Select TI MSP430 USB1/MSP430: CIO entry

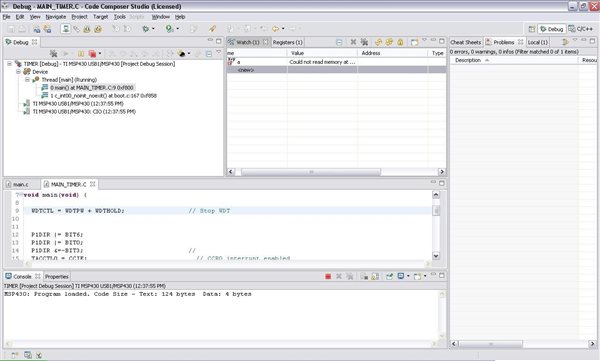[84, 112]
